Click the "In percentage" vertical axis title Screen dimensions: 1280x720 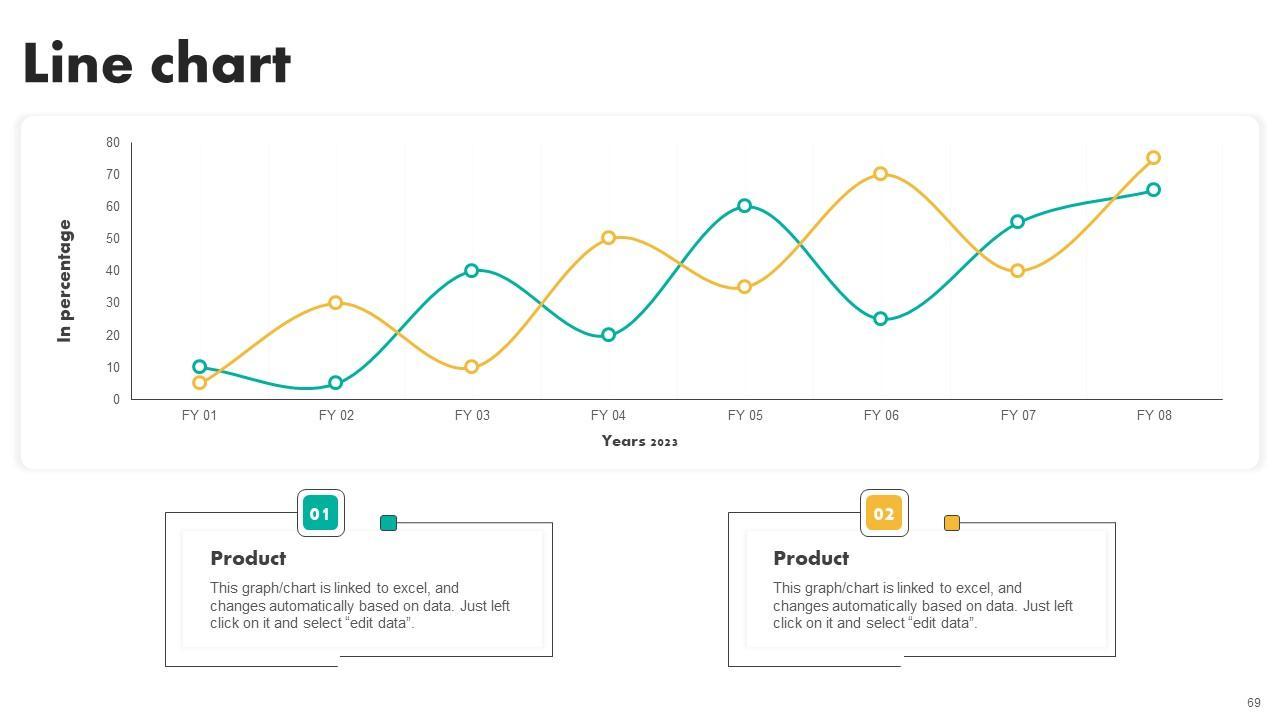coord(65,281)
